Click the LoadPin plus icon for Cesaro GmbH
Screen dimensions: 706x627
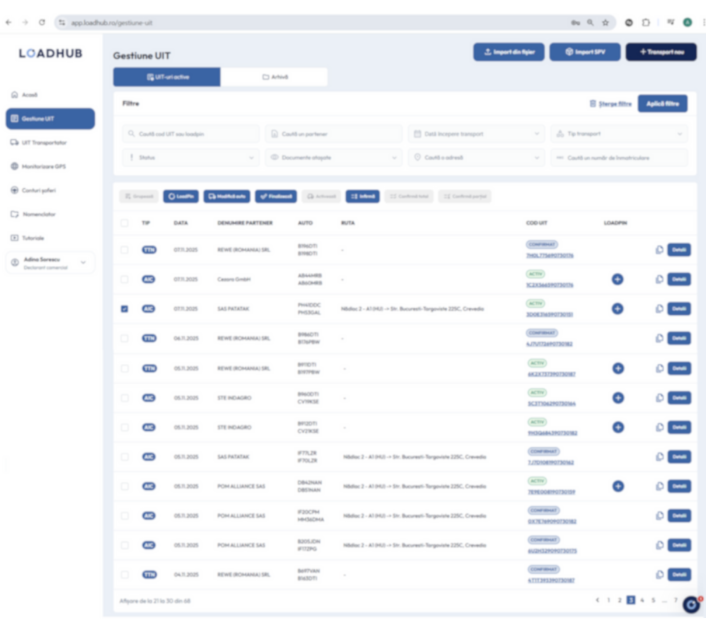click(617, 279)
